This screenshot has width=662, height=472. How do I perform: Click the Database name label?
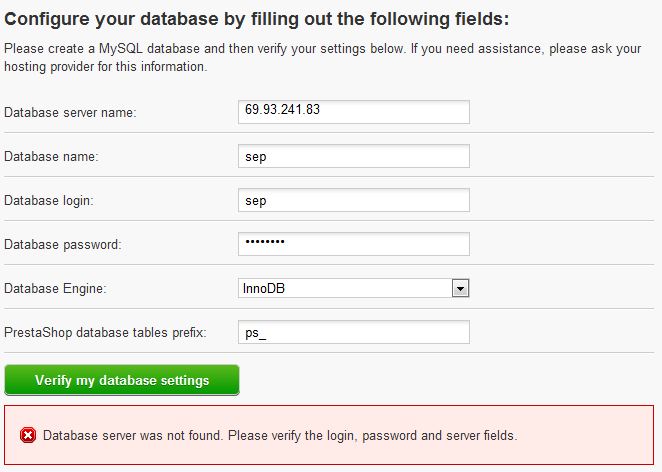(x=51, y=157)
